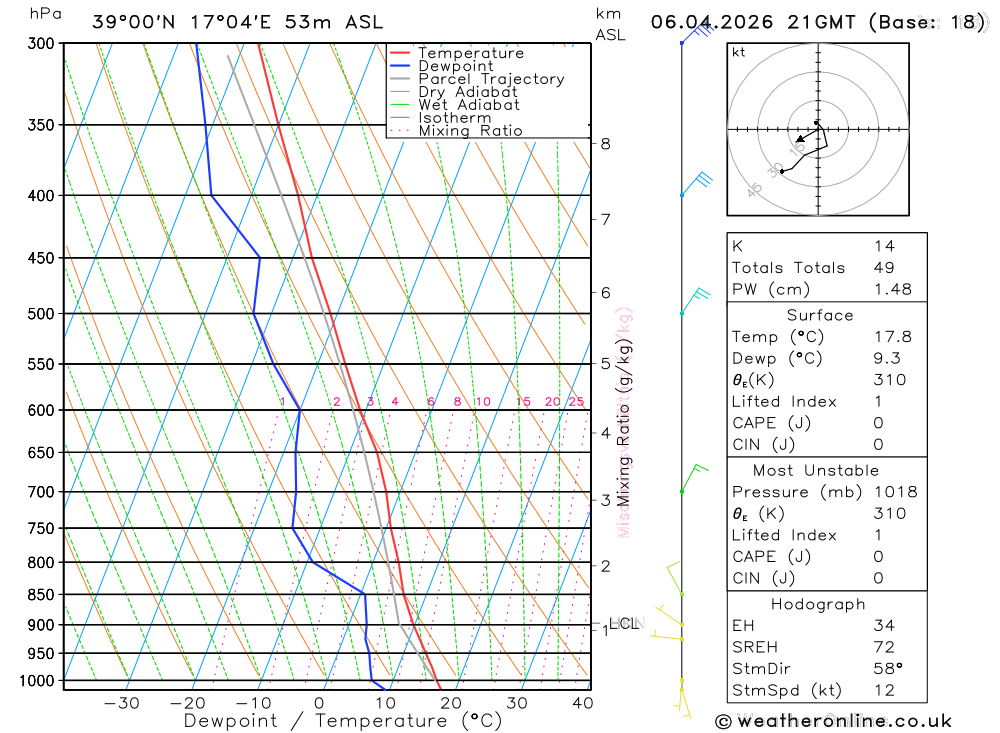
Task: Click the hPa axis unit label
Action: [46, 13]
